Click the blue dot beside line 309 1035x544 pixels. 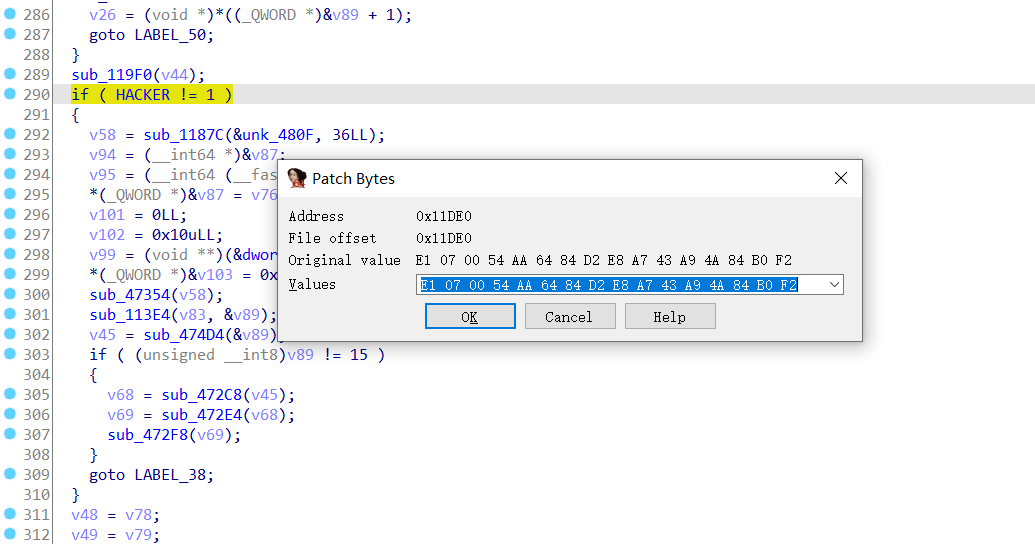(x=10, y=474)
